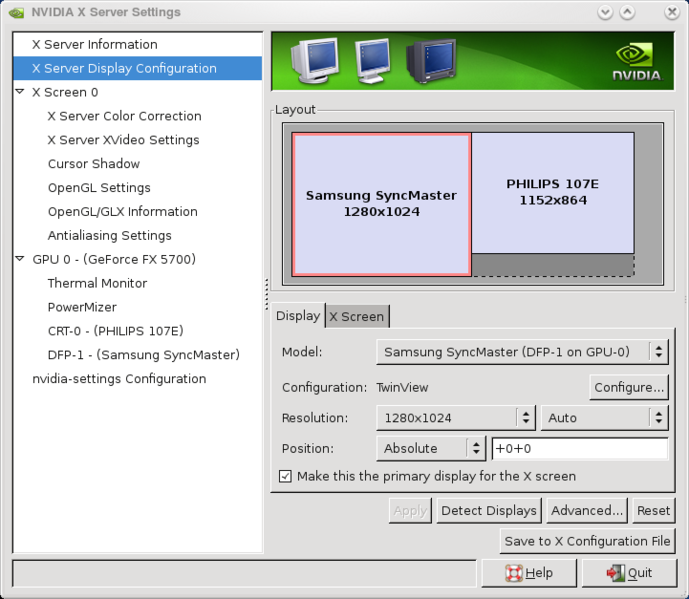
Task: Click the Detect Displays button
Action: 489,510
